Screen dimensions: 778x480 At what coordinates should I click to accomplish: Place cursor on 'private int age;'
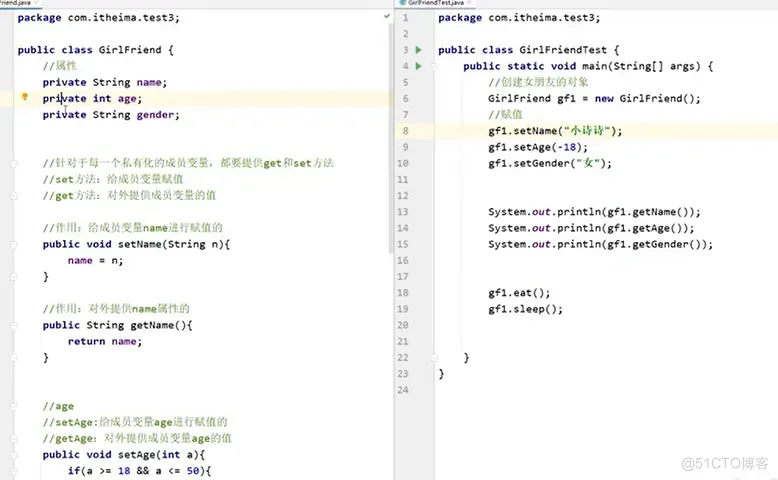click(92, 98)
